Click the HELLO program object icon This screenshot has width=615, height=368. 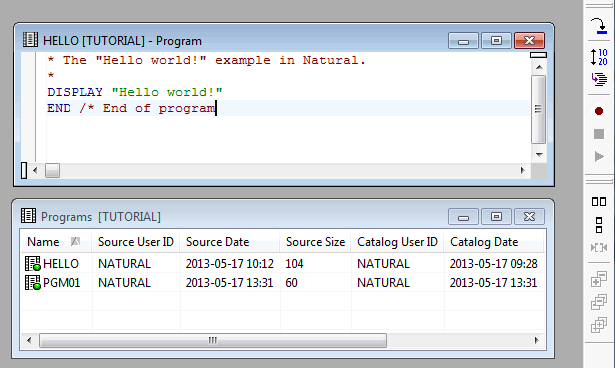tap(33, 263)
